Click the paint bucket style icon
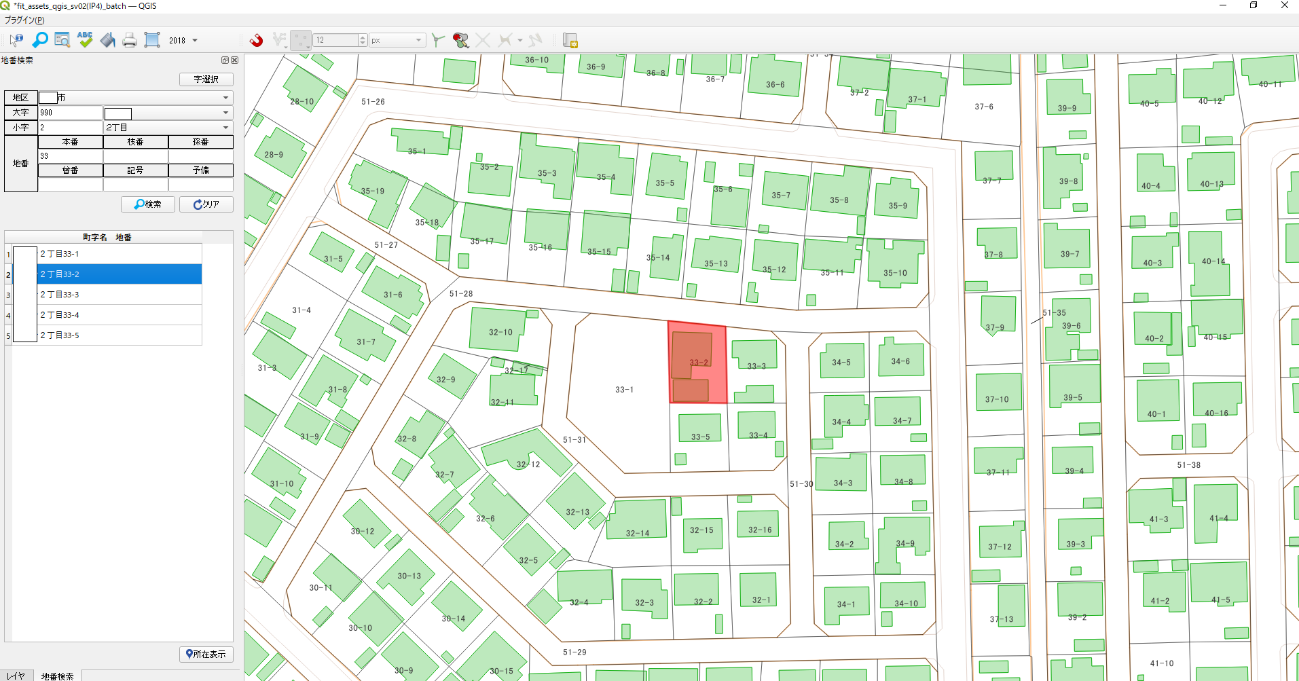The width and height of the screenshot is (1299, 681). (107, 40)
